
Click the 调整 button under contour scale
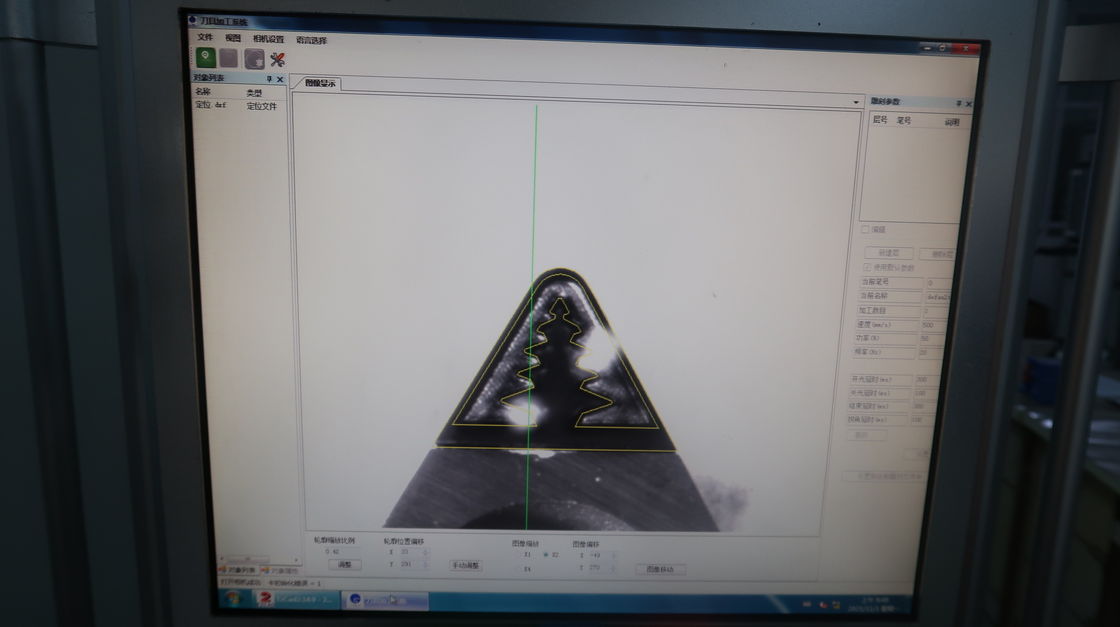[x=343, y=565]
